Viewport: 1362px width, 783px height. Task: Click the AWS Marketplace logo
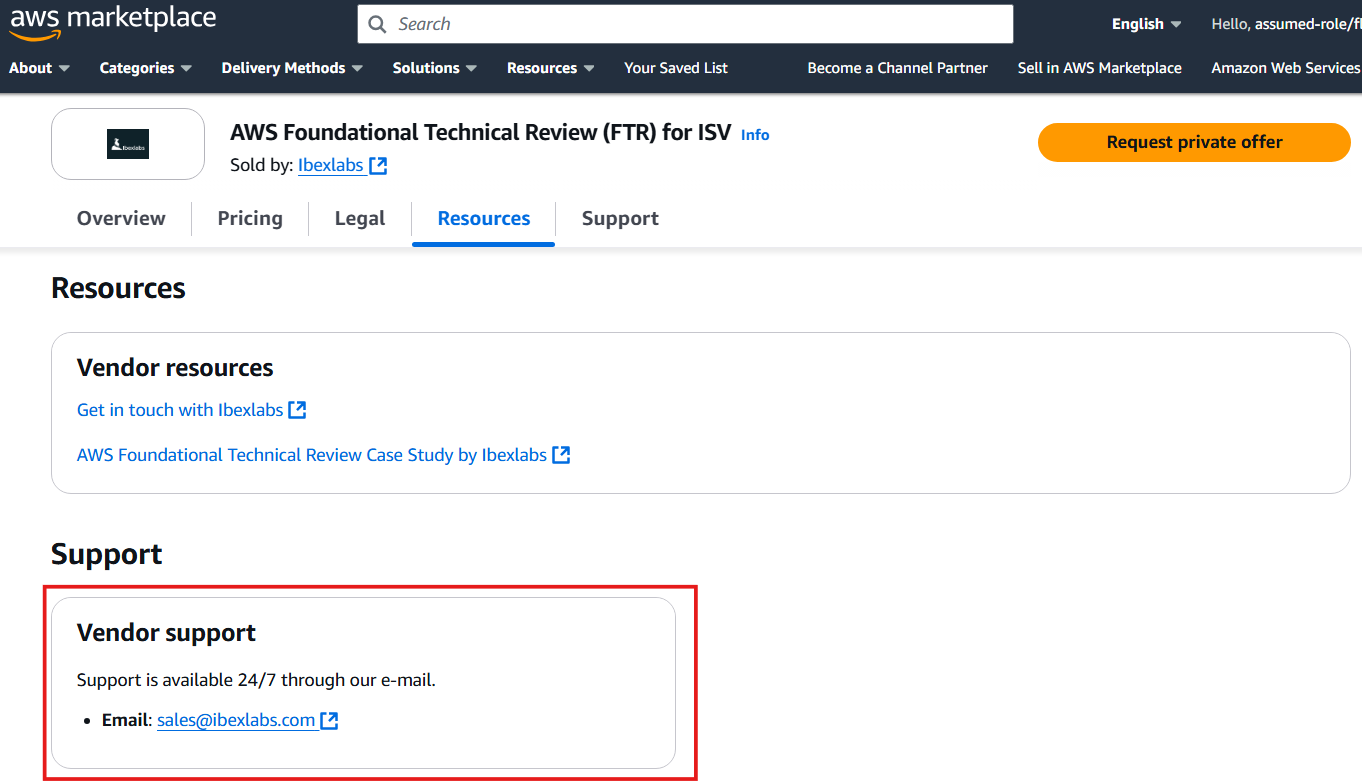[x=112, y=22]
